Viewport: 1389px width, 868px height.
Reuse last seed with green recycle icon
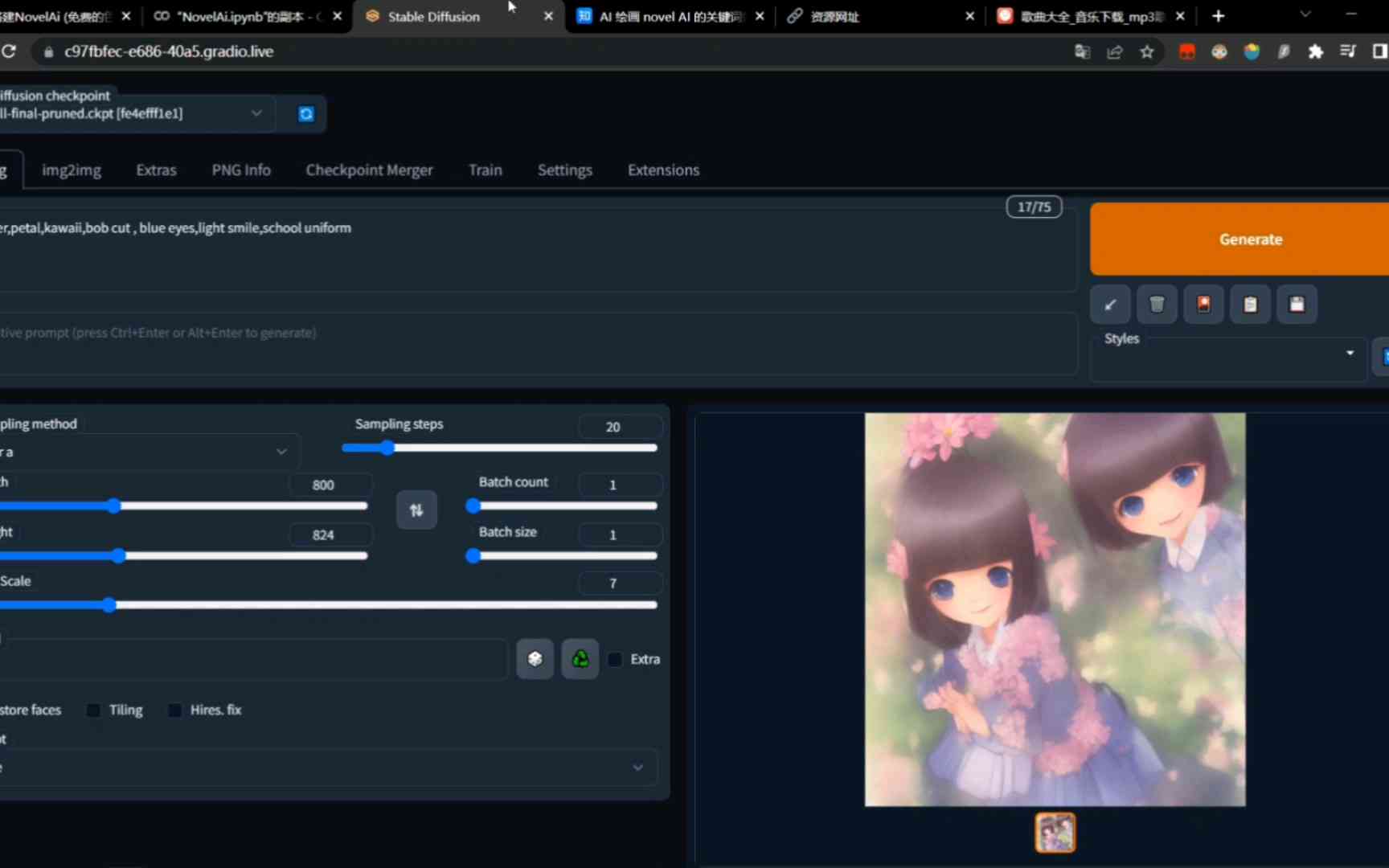coord(580,660)
